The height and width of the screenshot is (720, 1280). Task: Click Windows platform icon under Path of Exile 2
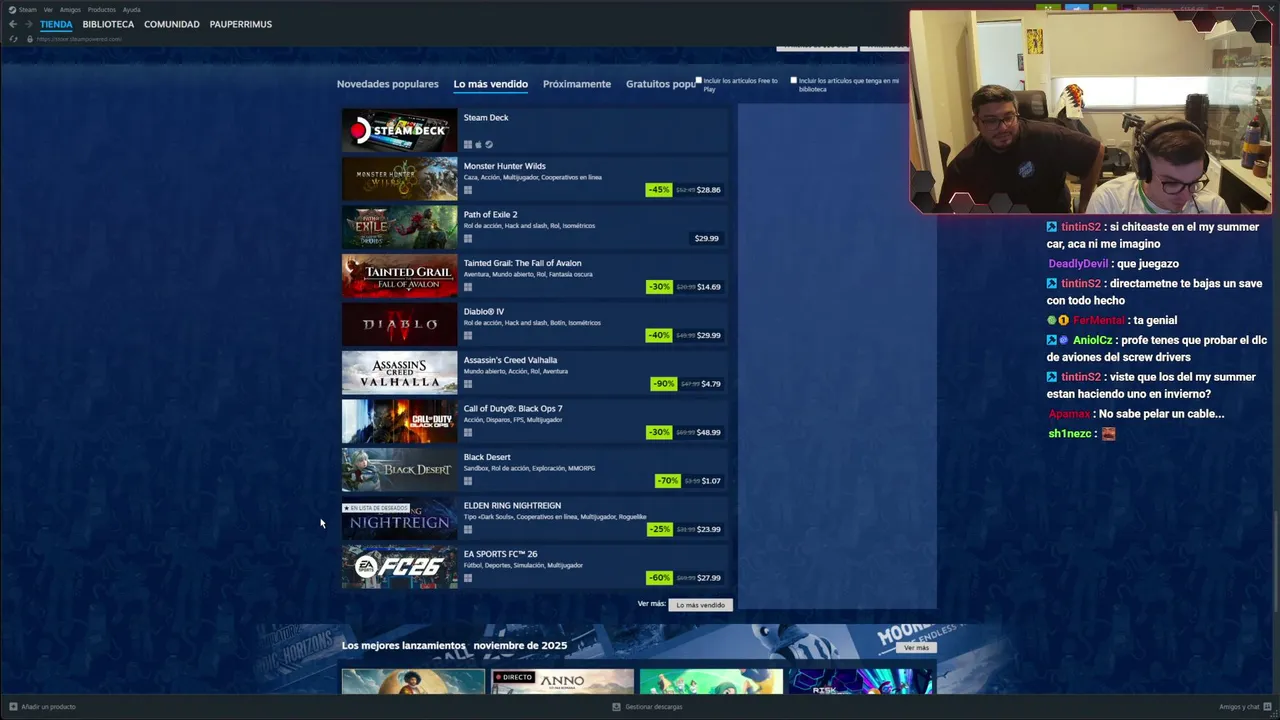pos(467,239)
